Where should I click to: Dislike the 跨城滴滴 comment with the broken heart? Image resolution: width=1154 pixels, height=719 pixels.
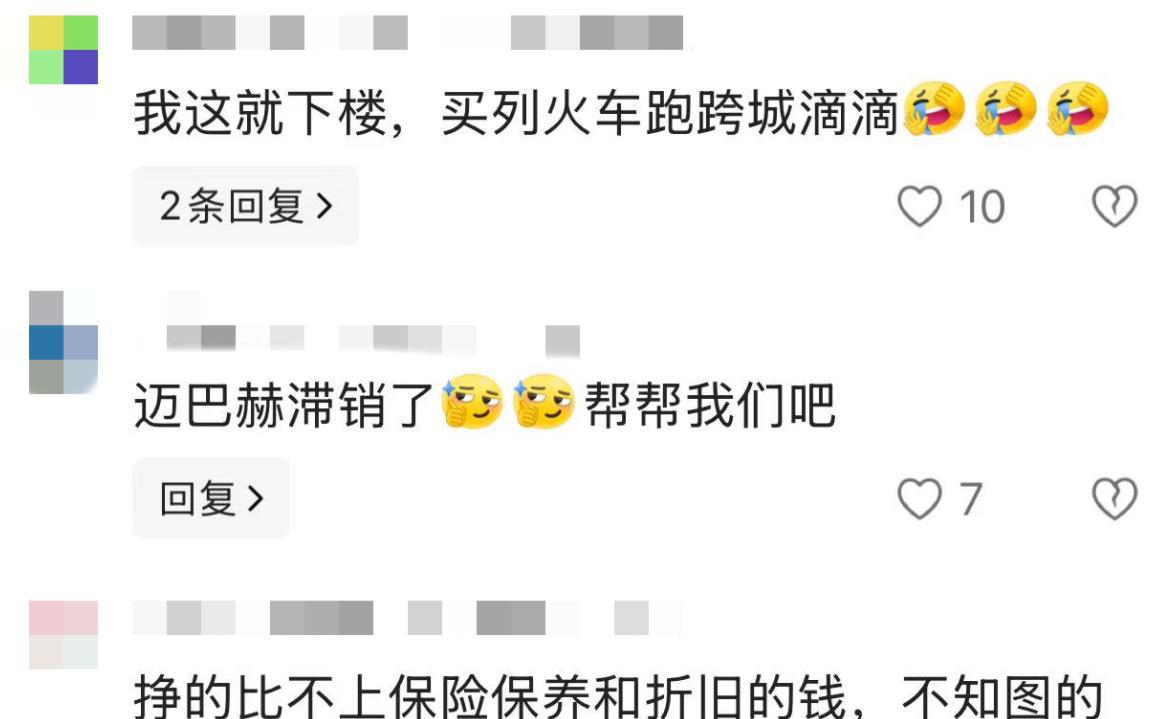(x=1114, y=206)
